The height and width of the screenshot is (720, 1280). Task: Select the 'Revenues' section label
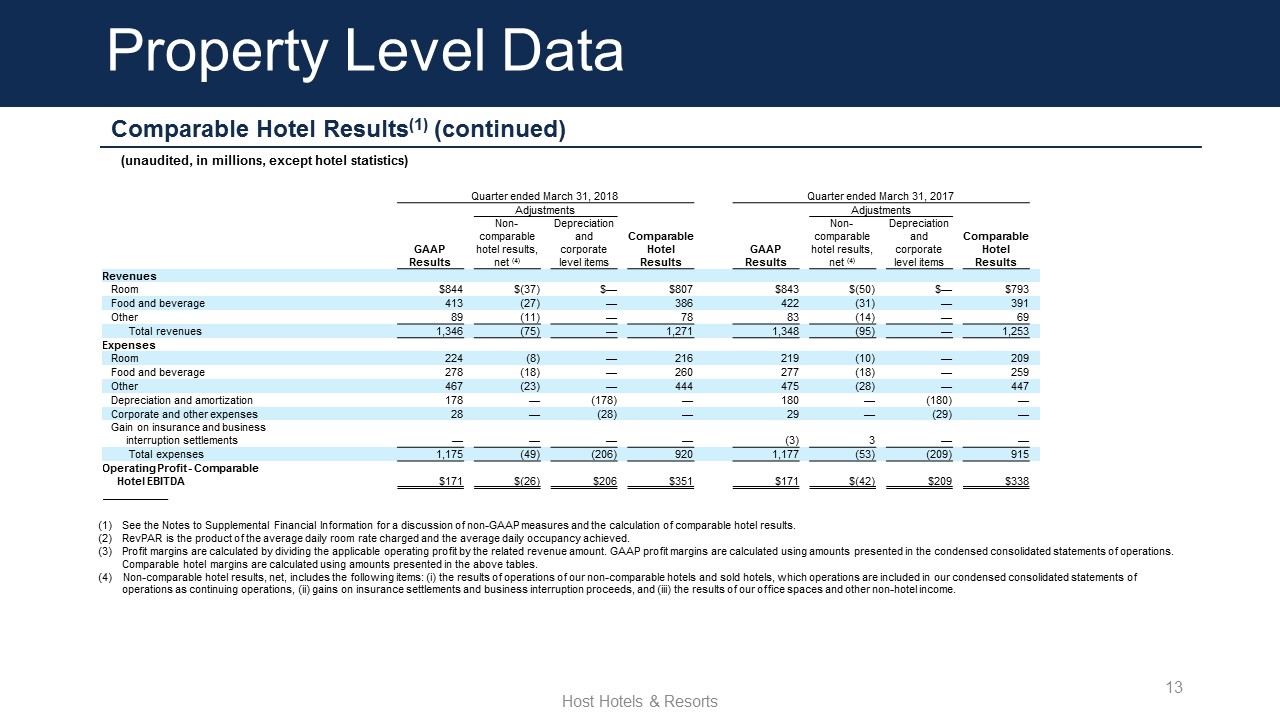[x=129, y=276]
